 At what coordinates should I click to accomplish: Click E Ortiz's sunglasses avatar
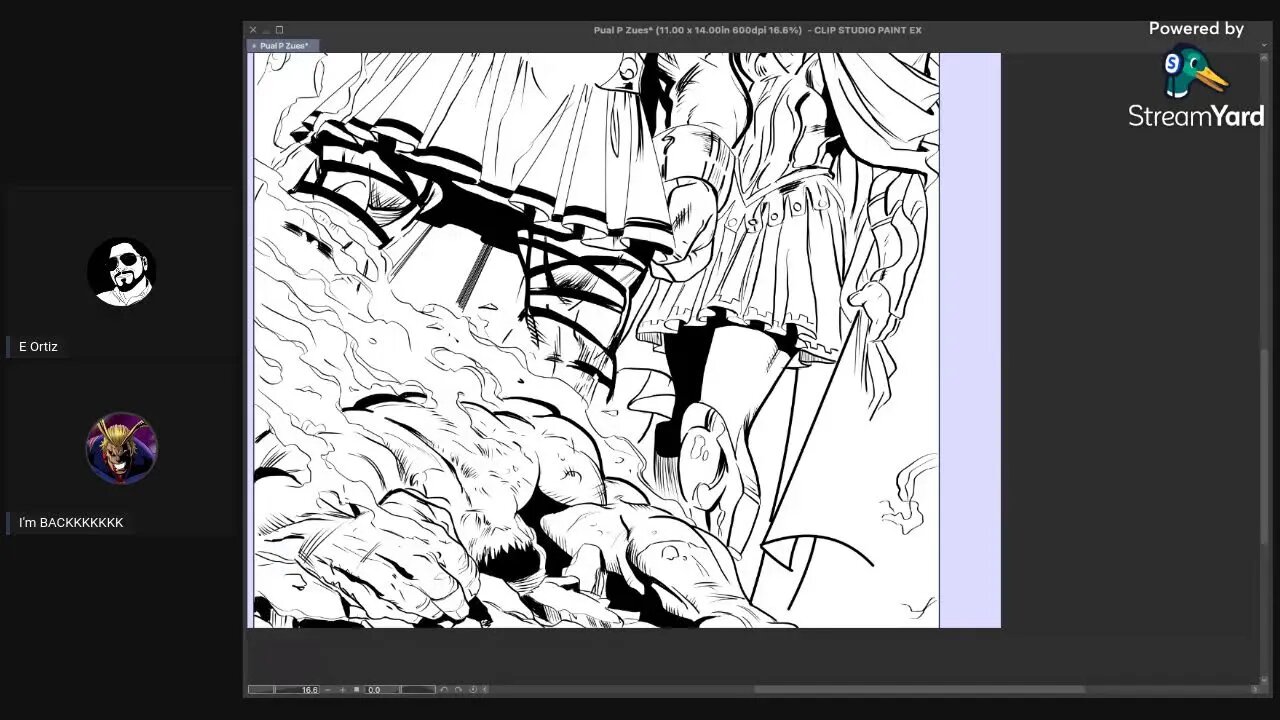click(x=122, y=271)
